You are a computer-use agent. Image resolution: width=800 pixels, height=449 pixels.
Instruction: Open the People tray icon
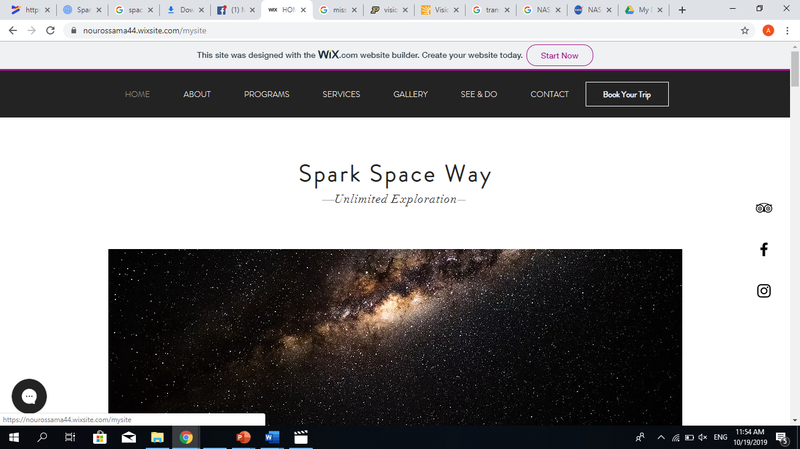(x=640, y=437)
